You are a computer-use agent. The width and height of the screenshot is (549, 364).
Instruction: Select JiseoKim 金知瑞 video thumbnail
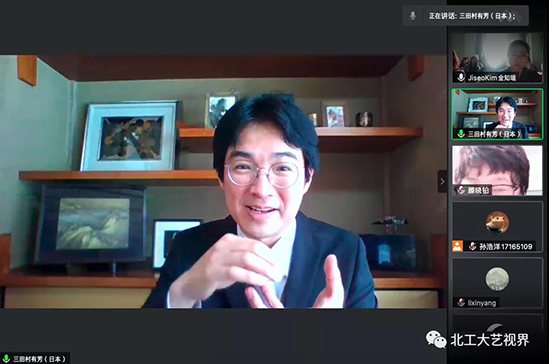pos(497,58)
